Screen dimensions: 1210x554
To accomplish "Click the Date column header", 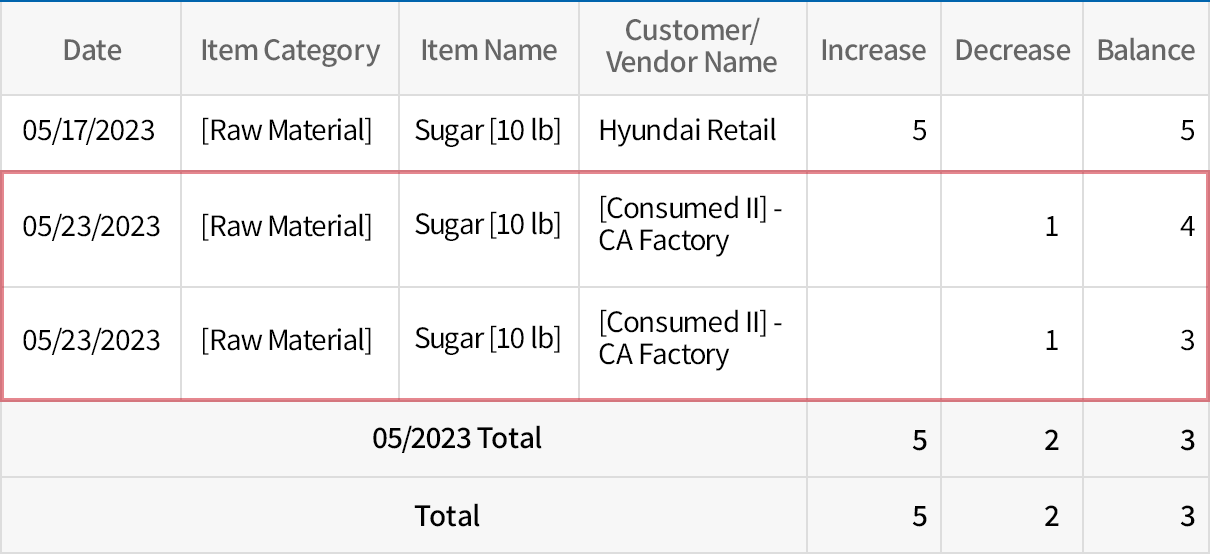I will click(x=92, y=50).
